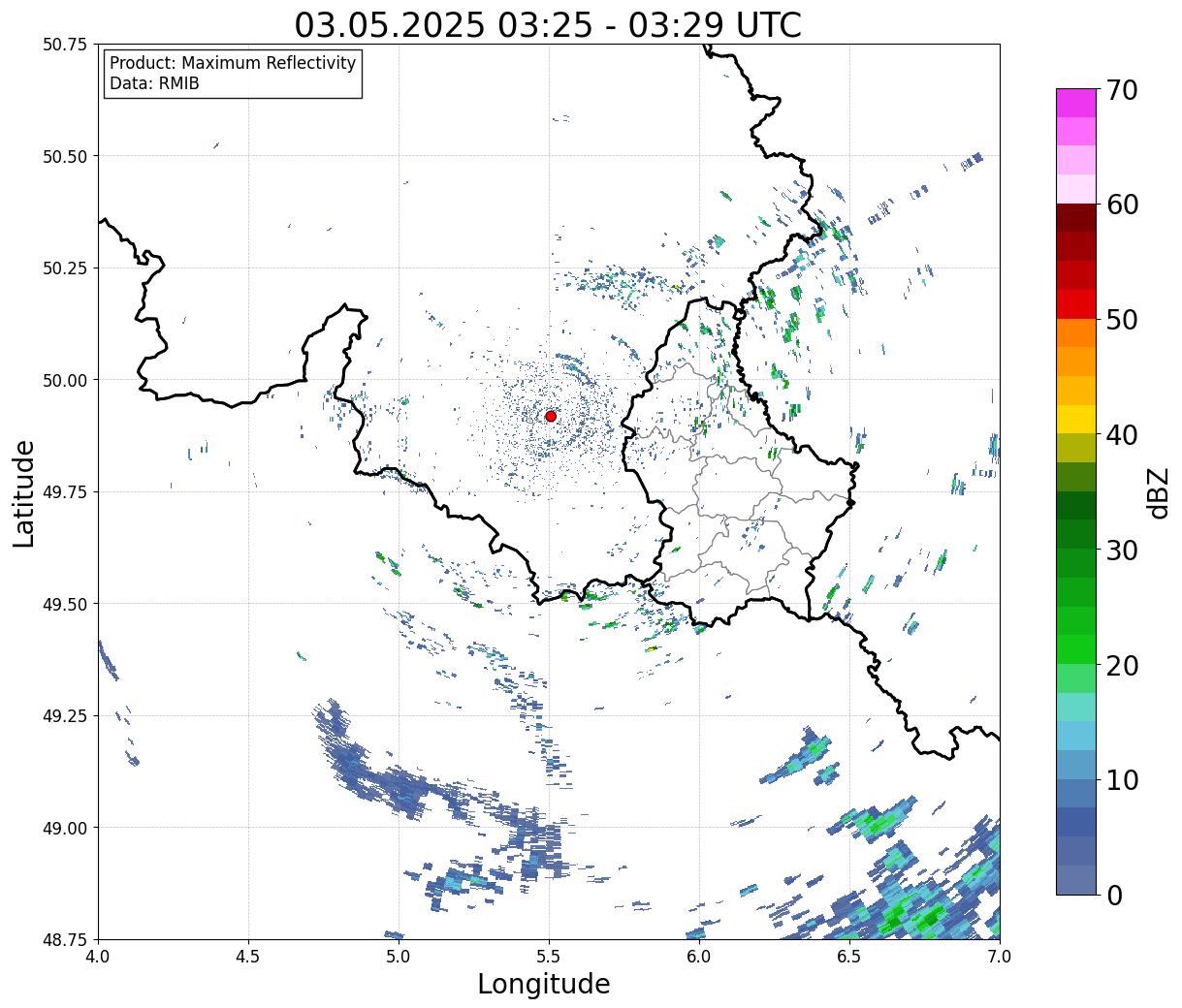Viewport: 1182px width, 1008px height.
Task: Click the 60 colorbar tick label
Action: (1122, 205)
